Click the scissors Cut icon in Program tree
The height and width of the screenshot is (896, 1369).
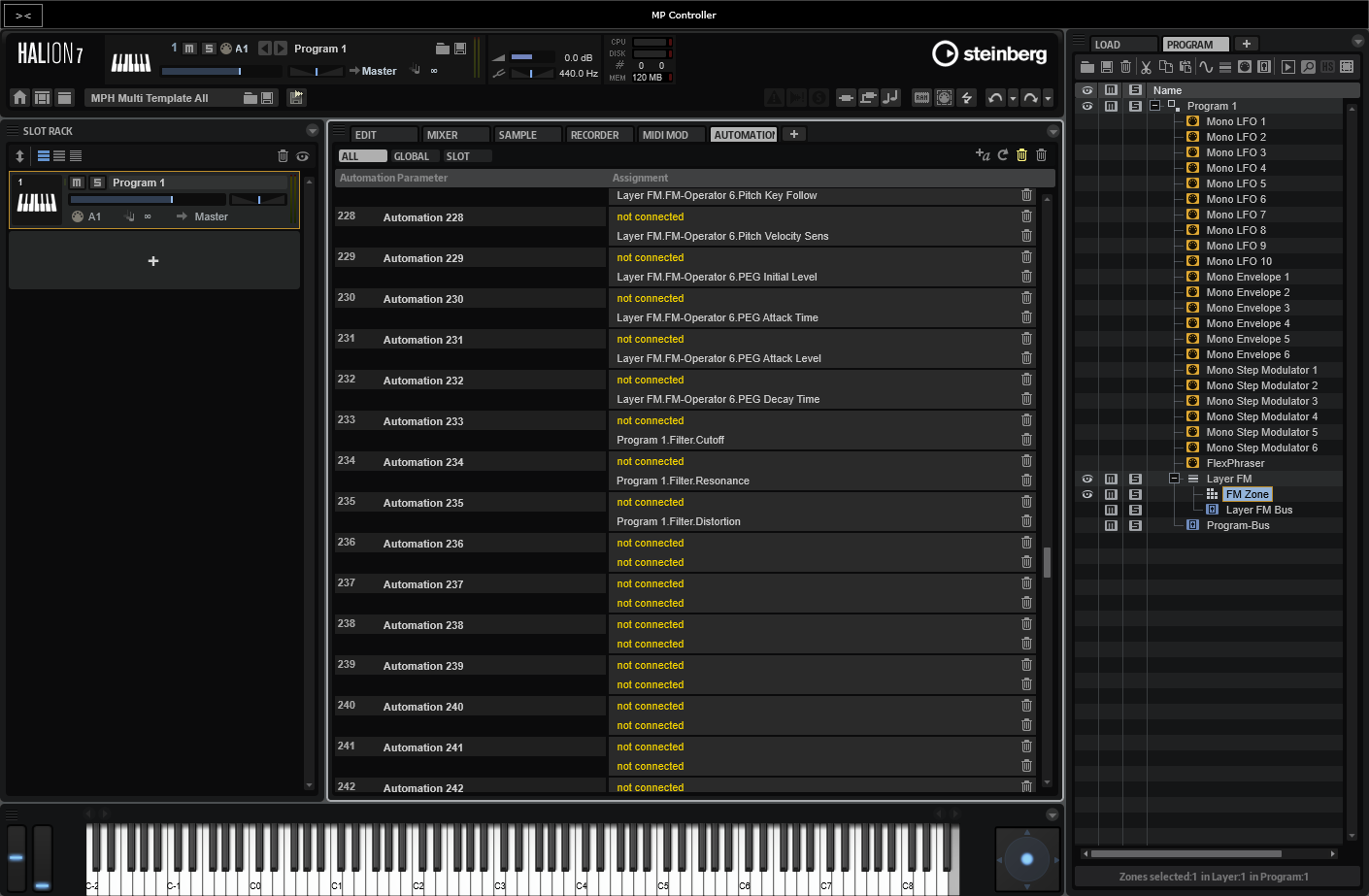[x=1146, y=67]
